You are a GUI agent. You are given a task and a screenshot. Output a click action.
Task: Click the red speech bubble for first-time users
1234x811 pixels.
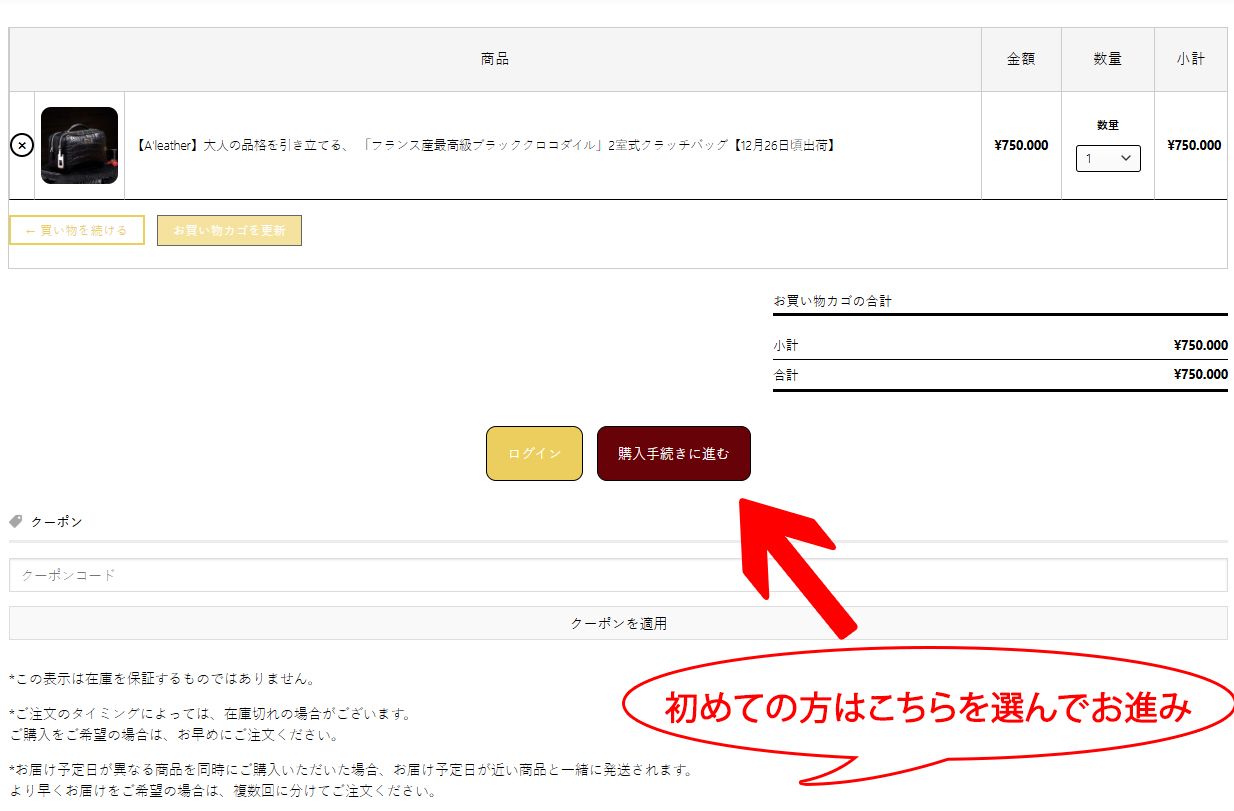928,710
